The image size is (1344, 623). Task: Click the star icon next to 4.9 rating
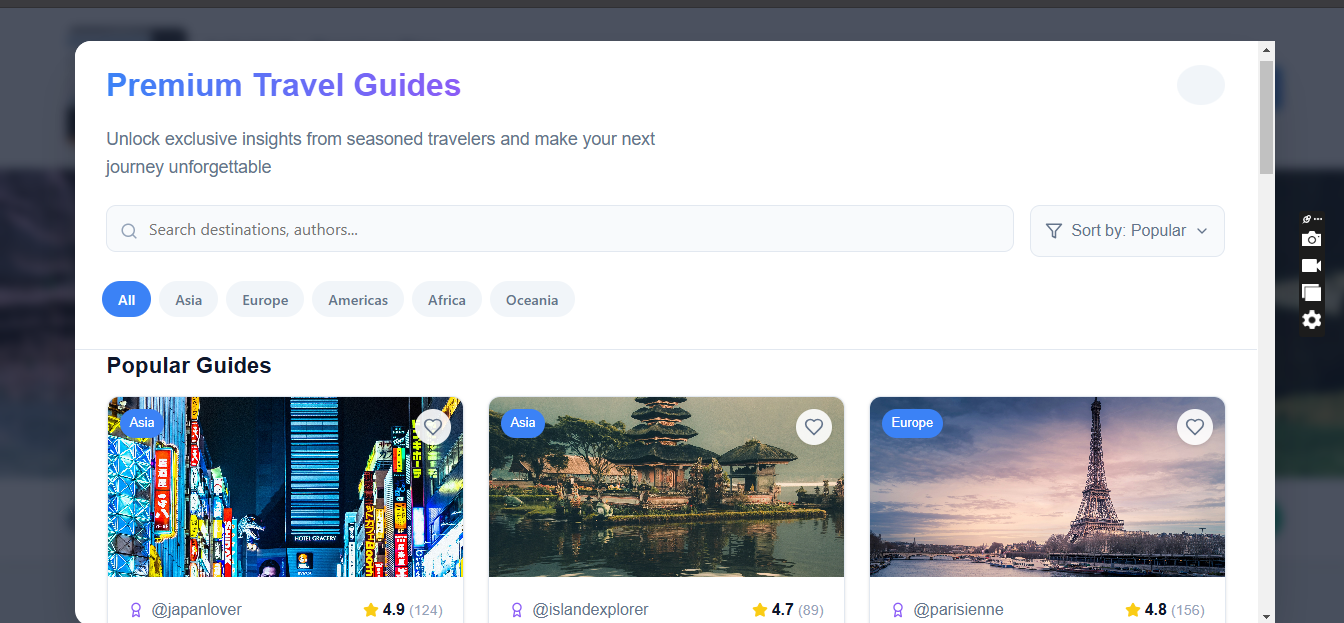click(x=371, y=610)
